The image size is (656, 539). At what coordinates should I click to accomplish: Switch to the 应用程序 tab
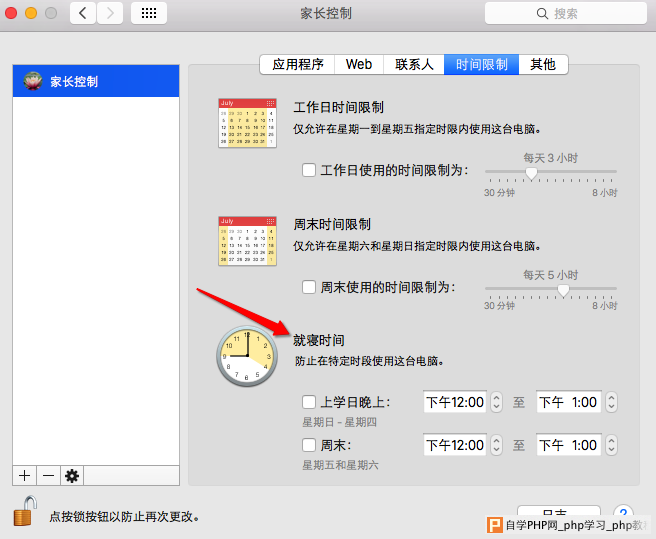(x=297, y=64)
